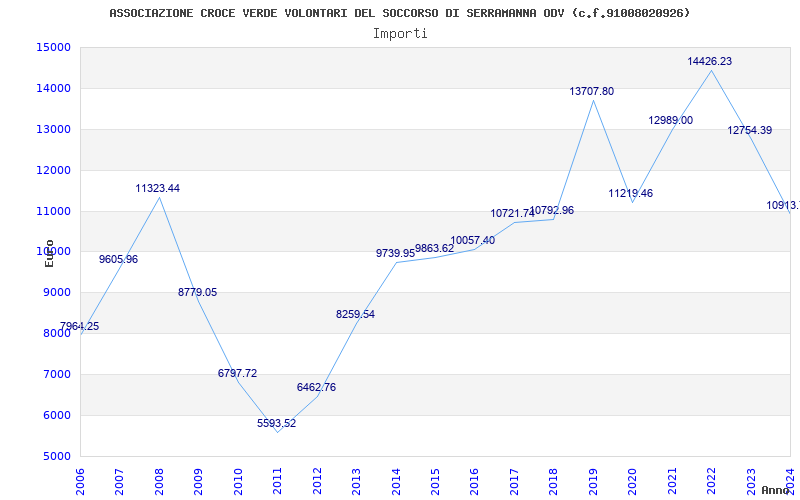Click the data label 9739.95
The height and width of the screenshot is (500, 800).
point(395,253)
